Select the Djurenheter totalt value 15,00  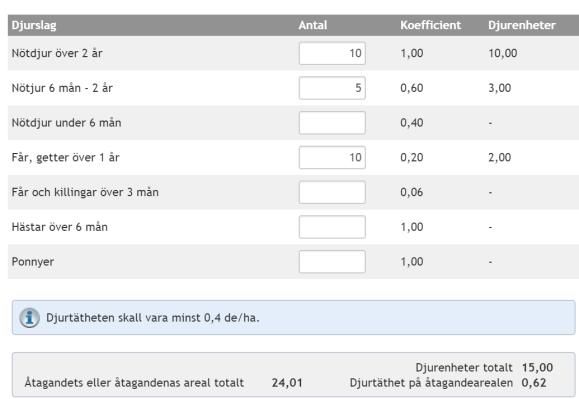pos(537,367)
